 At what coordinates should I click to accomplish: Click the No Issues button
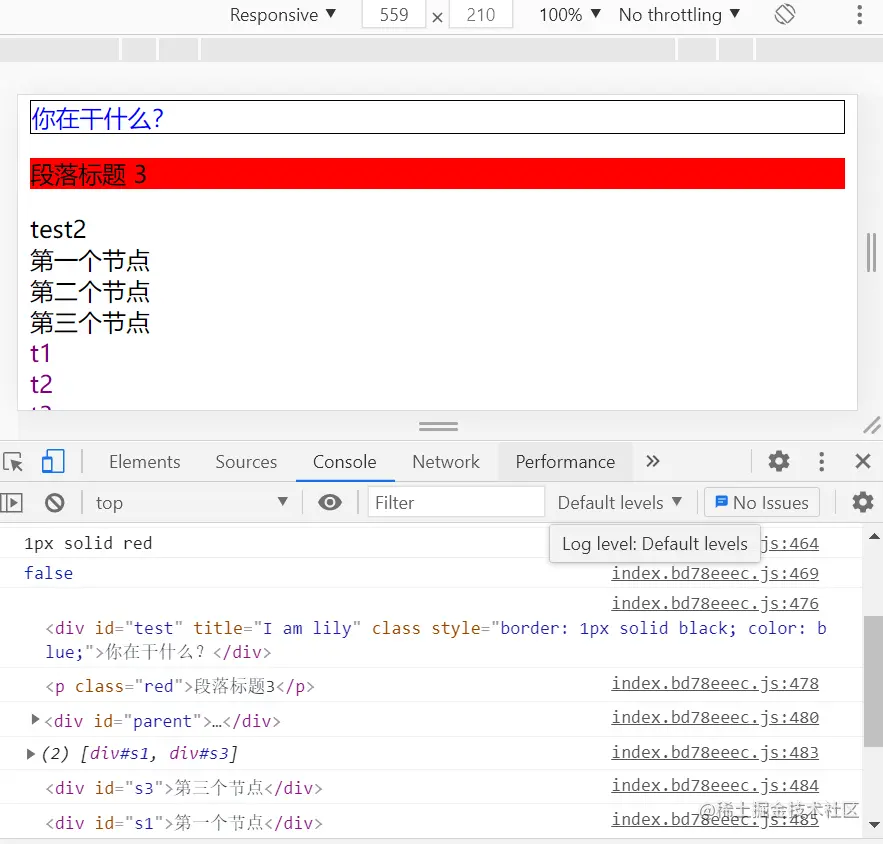click(x=762, y=502)
